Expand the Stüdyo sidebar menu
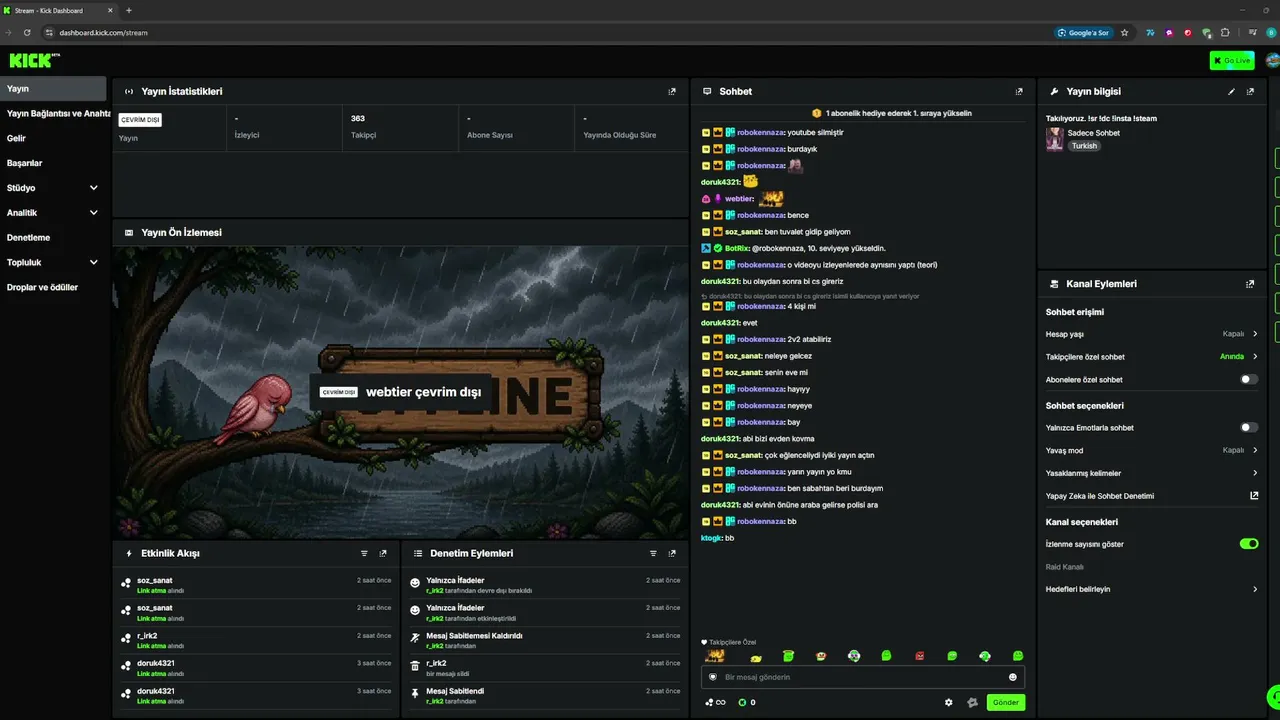1280x720 pixels. tap(53, 188)
